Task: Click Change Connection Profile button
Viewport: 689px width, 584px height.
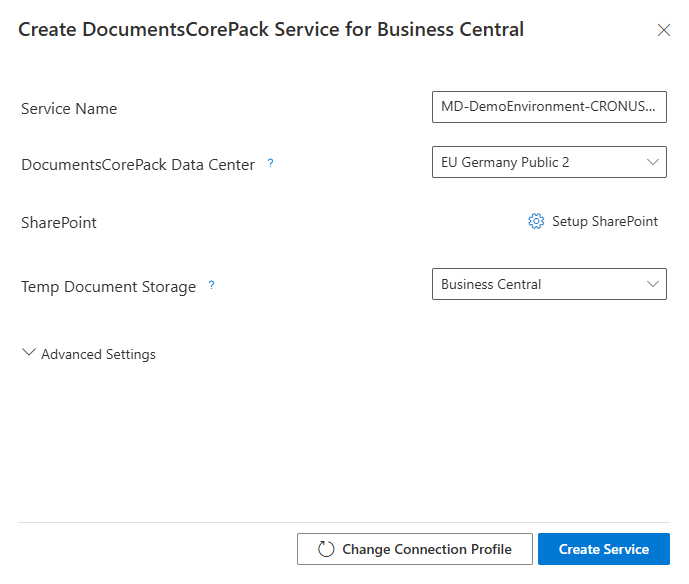Action: (x=415, y=549)
